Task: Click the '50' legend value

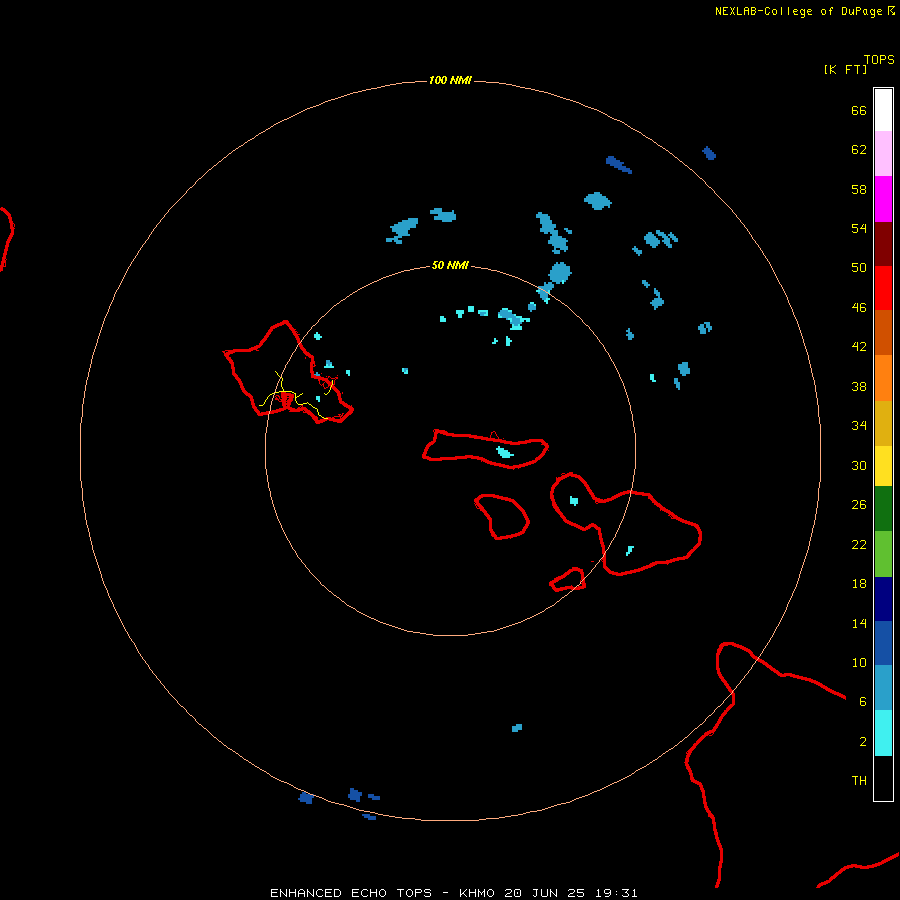Action: pos(859,268)
